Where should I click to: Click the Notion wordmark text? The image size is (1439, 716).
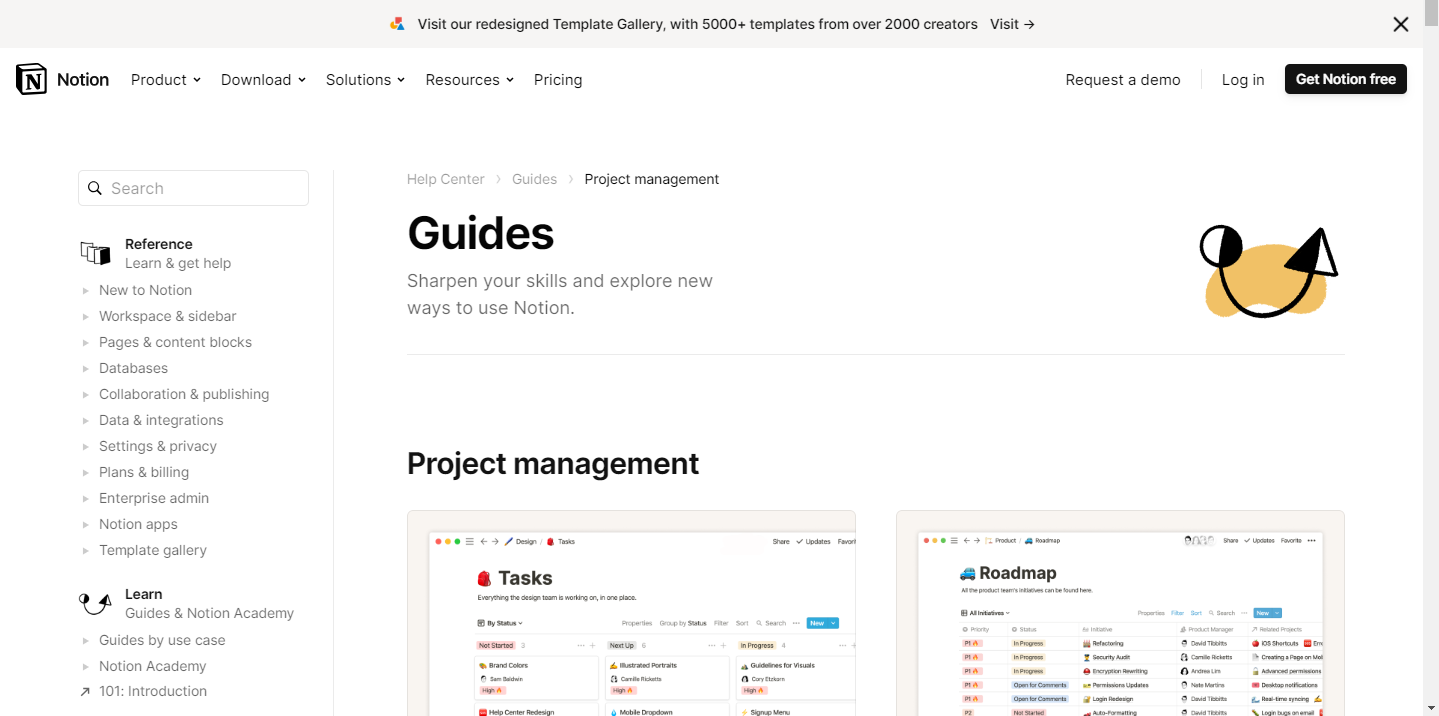click(x=83, y=79)
